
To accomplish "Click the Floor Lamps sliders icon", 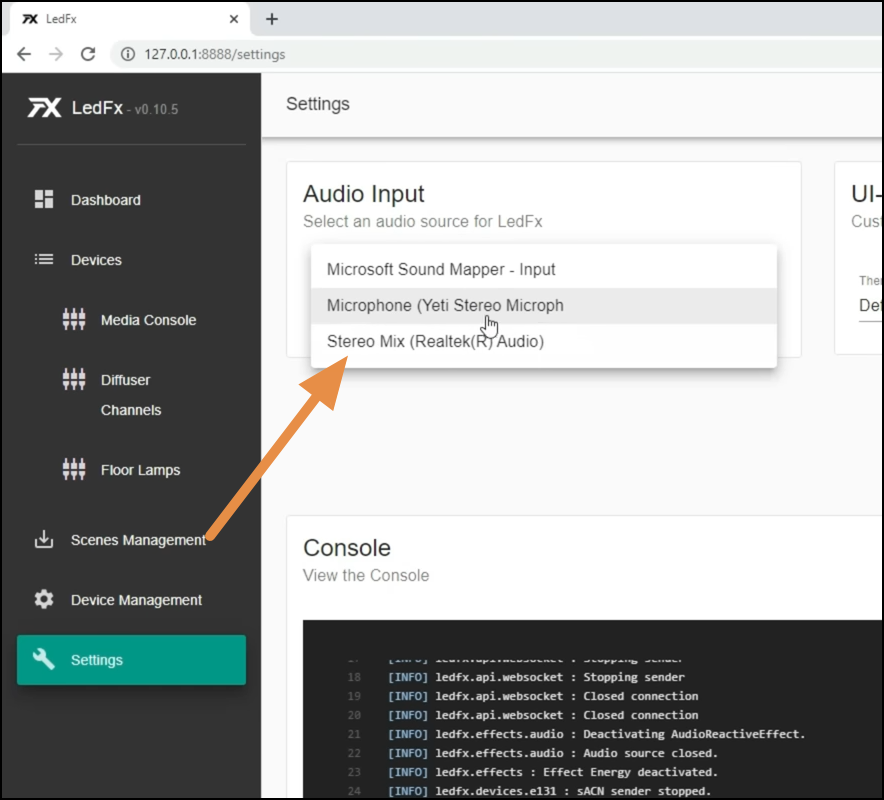I will tap(74, 469).
